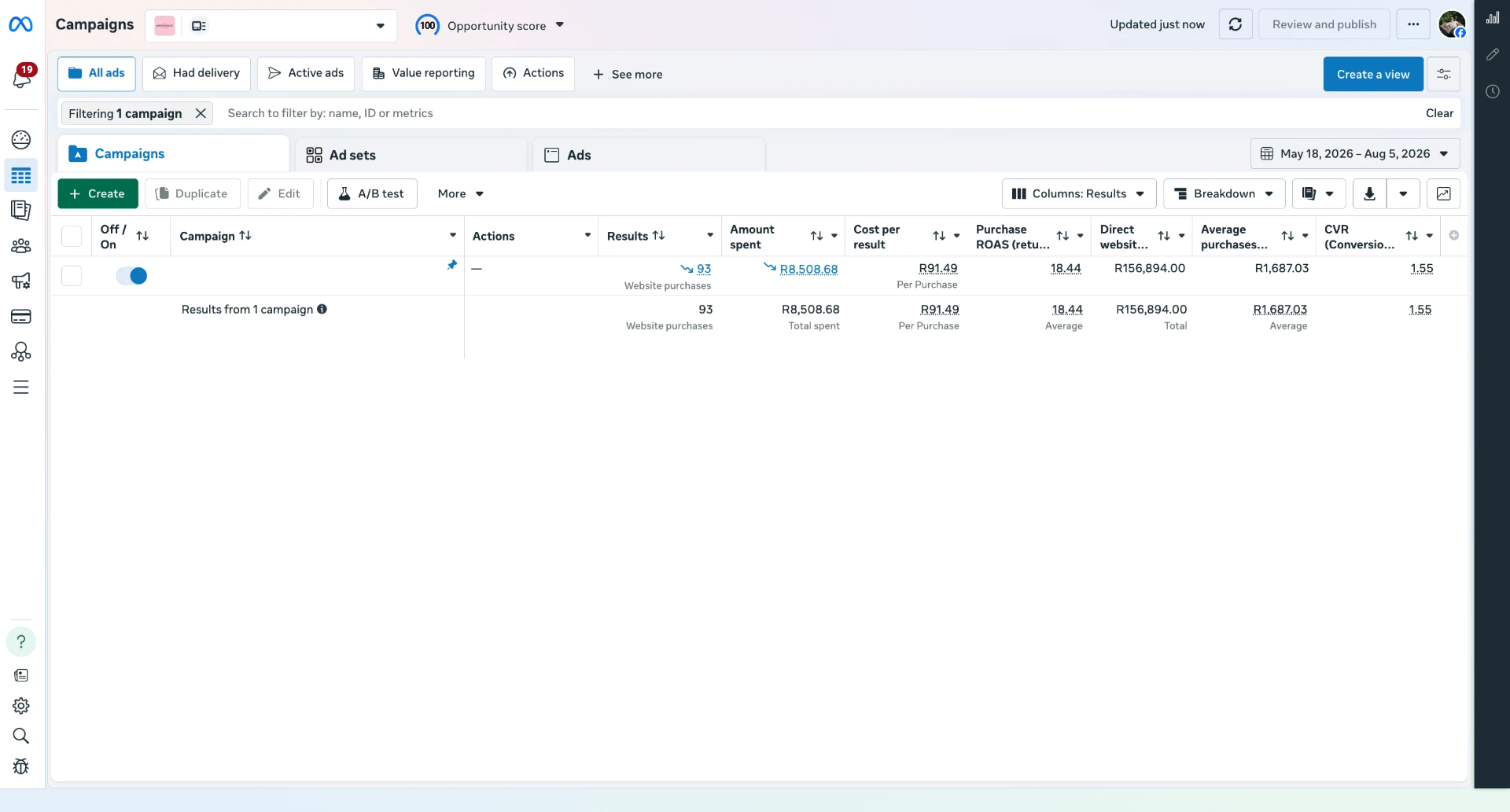
Task: Click the bug report icon
Action: [21, 766]
